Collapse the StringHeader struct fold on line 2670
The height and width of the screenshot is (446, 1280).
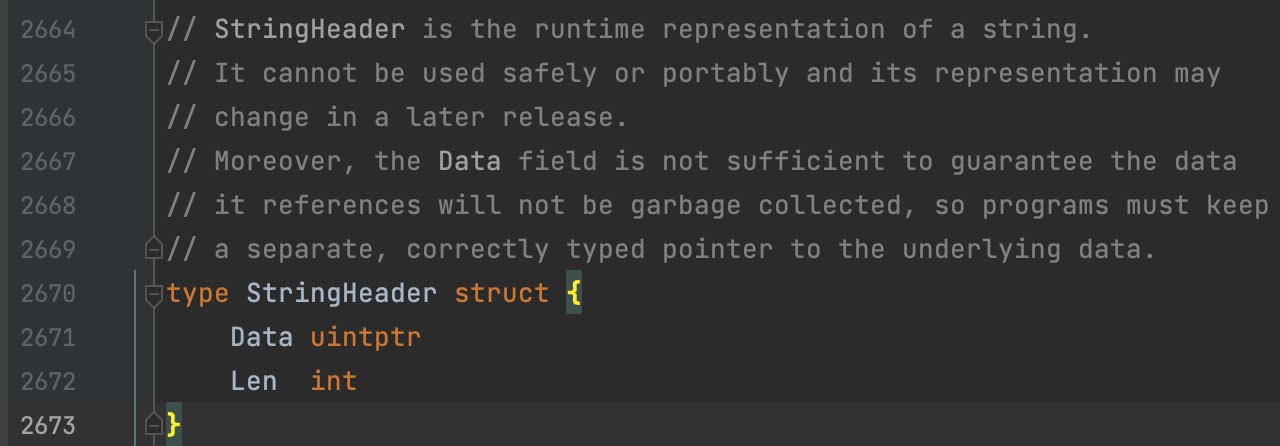click(153, 294)
